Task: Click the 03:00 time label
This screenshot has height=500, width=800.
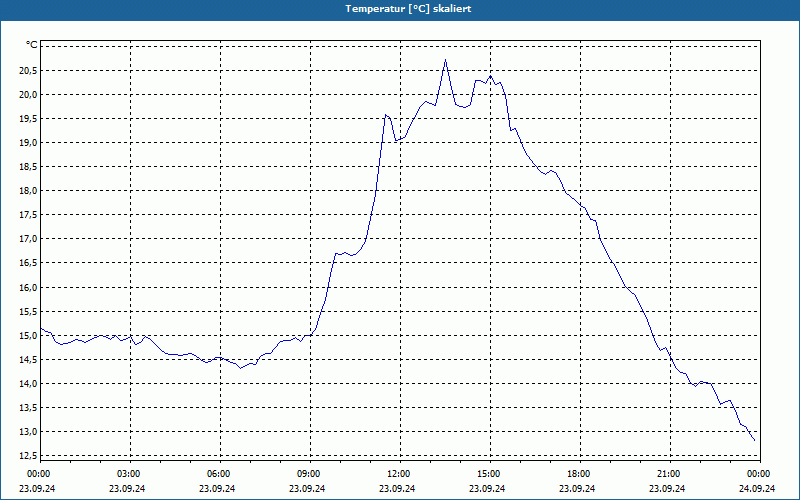Action: click(x=131, y=474)
